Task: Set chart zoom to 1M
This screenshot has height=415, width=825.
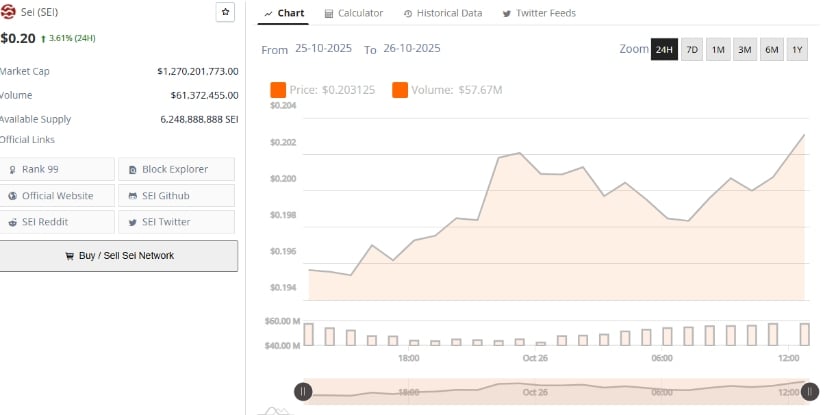Action: point(718,50)
